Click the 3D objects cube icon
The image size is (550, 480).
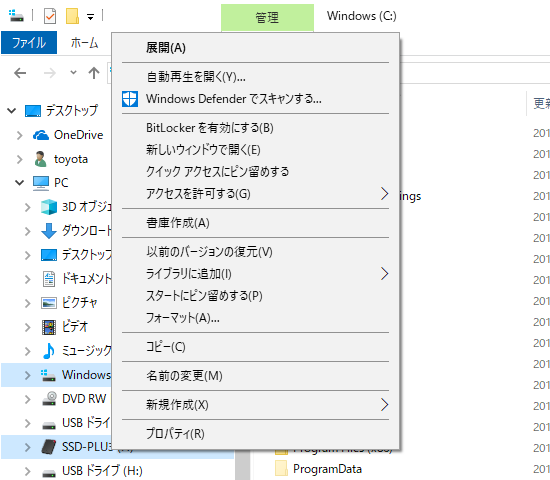[49, 207]
